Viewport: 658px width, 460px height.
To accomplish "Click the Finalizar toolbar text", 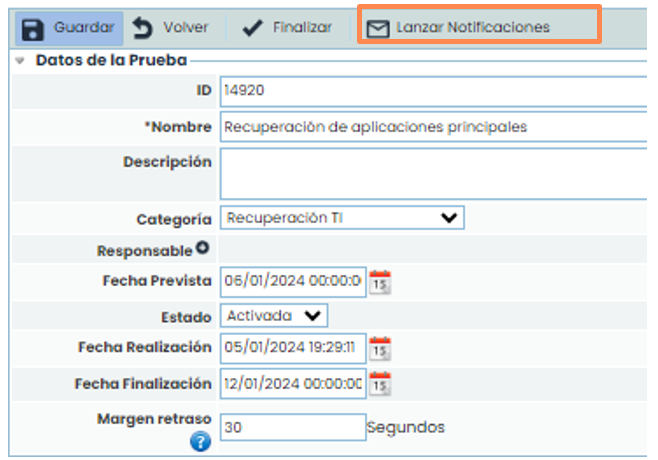I will tap(302, 28).
